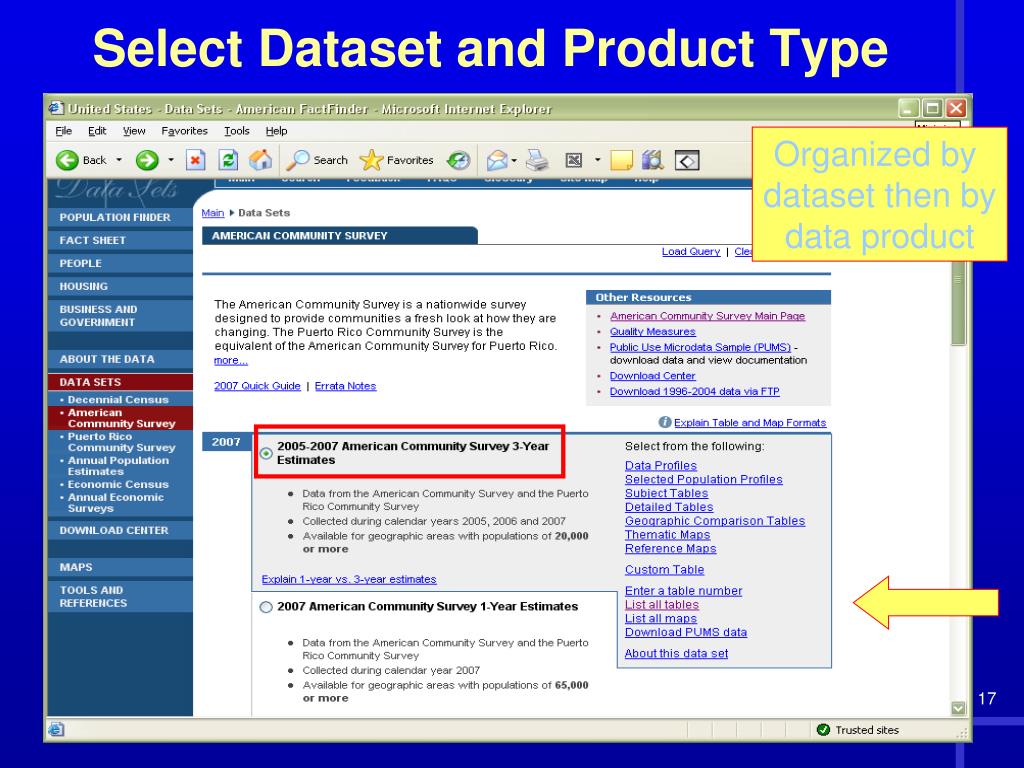Open Maps in sidebar
The image size is (1024, 768).
[x=120, y=568]
